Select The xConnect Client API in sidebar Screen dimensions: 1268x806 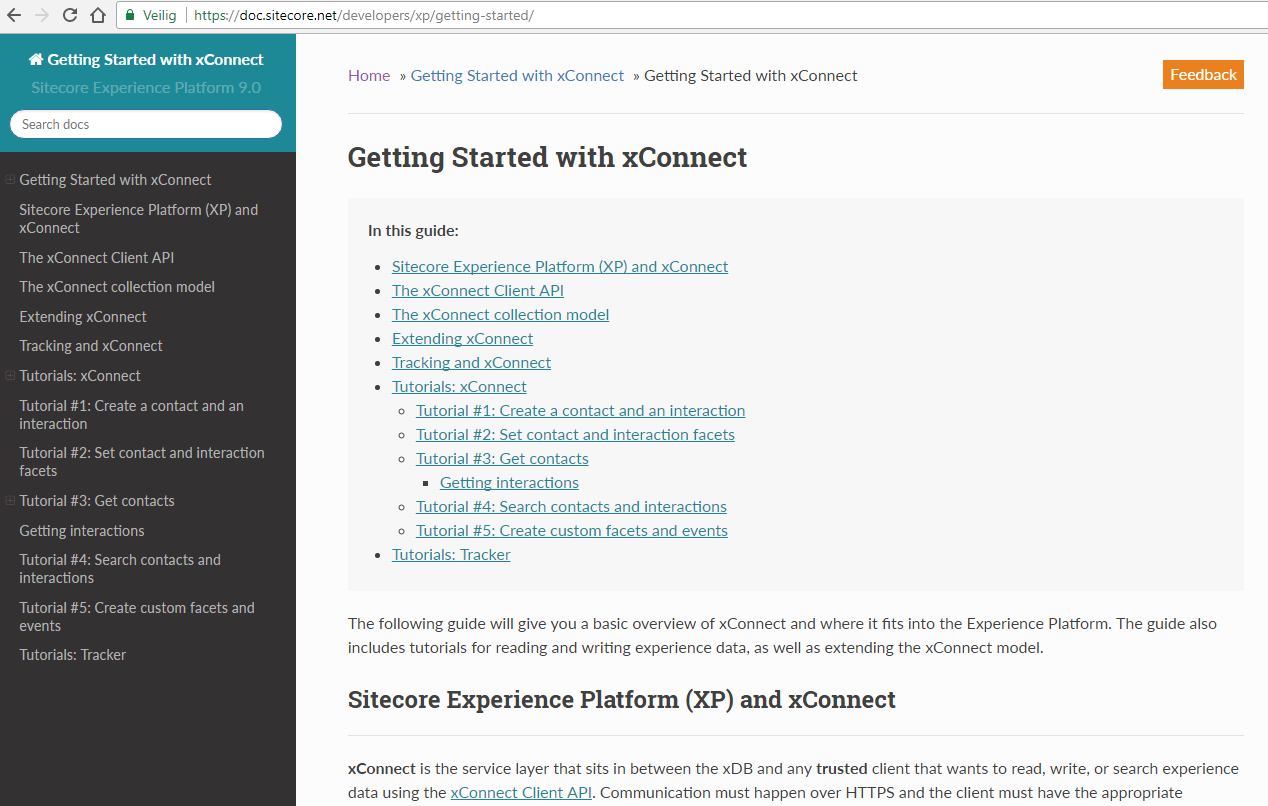97,257
